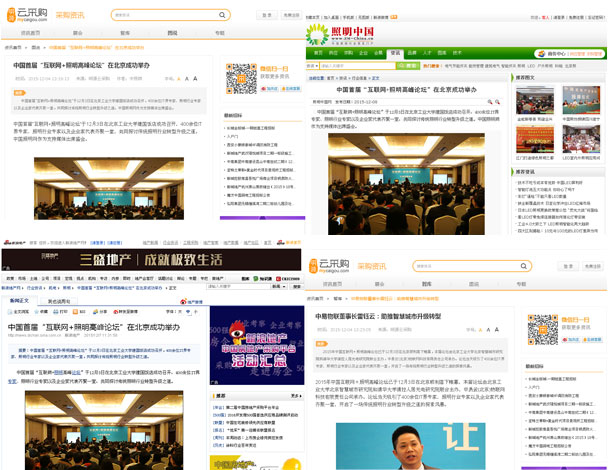Click 加入桌面 link at 照明中国 top bar
This screenshot has height=470, width=610.
click(x=331, y=18)
